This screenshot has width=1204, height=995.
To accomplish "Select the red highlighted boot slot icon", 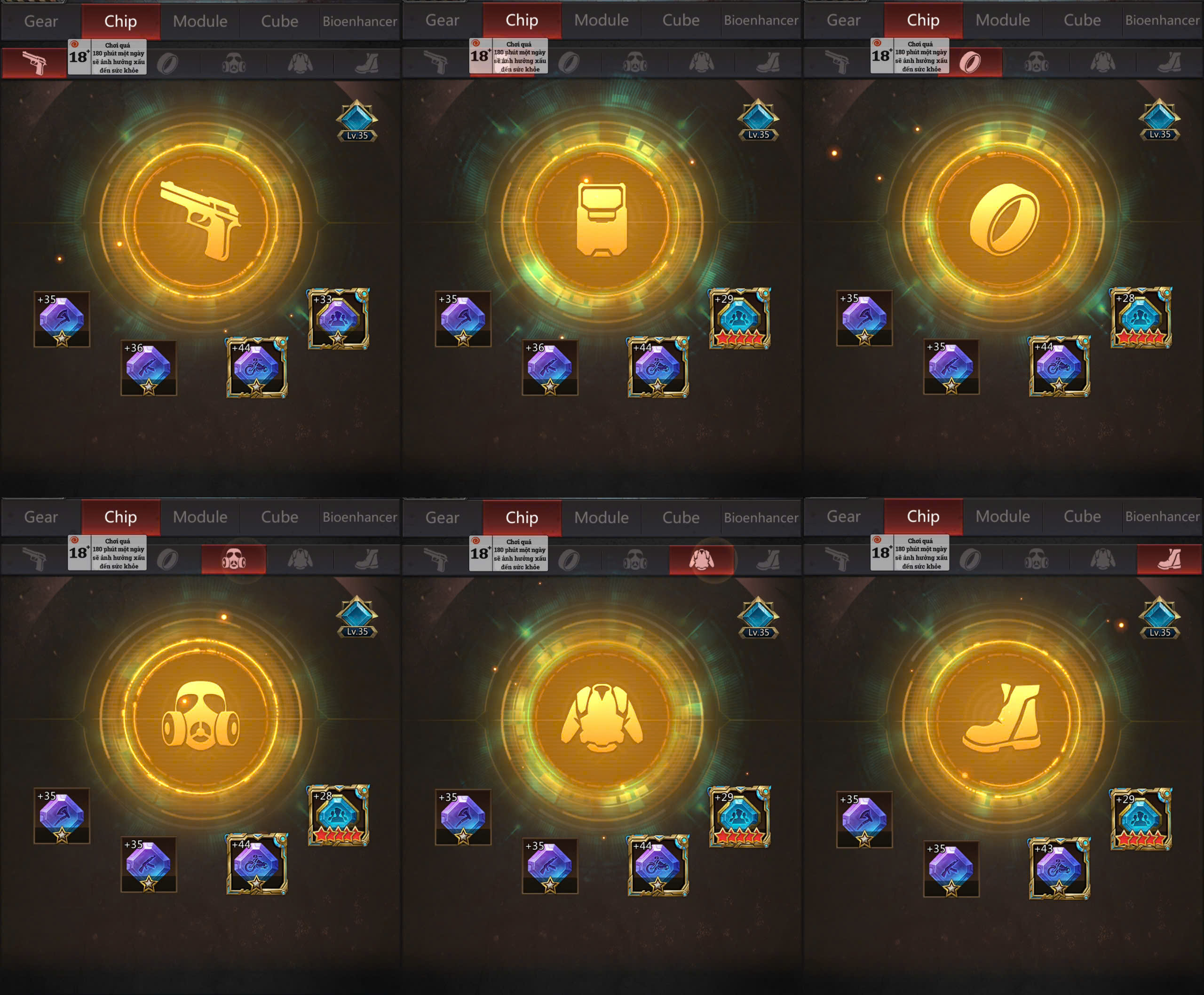I will coord(1170,559).
